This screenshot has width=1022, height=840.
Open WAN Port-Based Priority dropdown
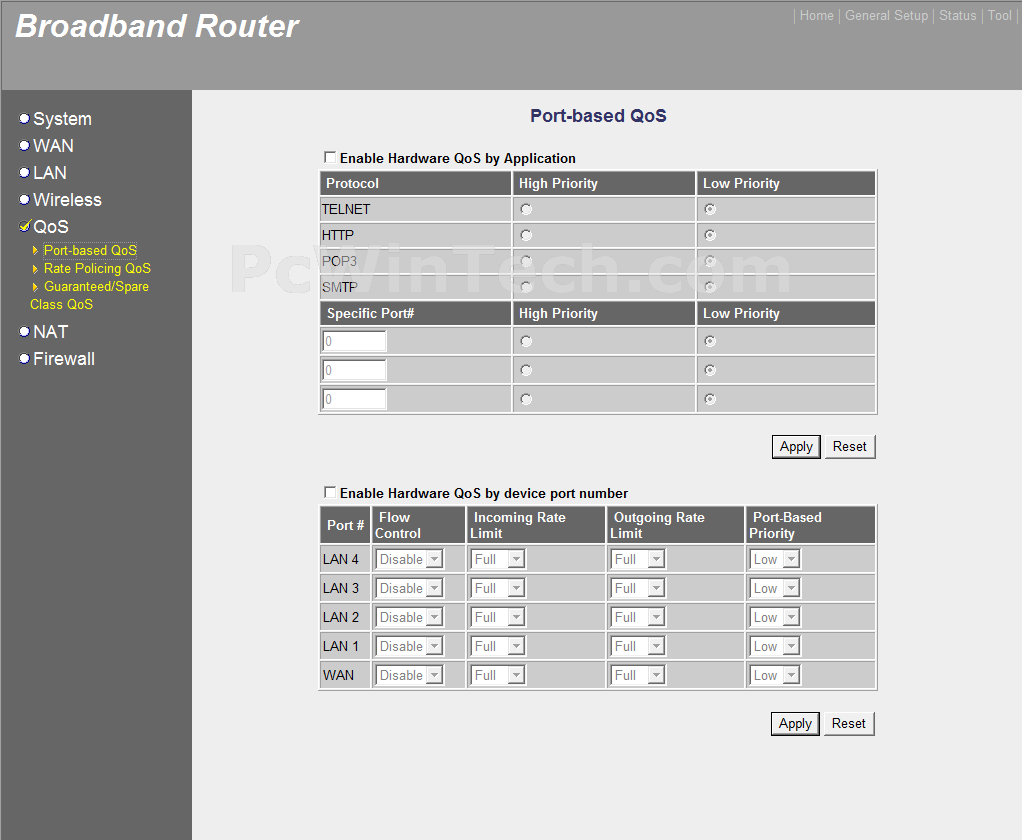(x=775, y=675)
